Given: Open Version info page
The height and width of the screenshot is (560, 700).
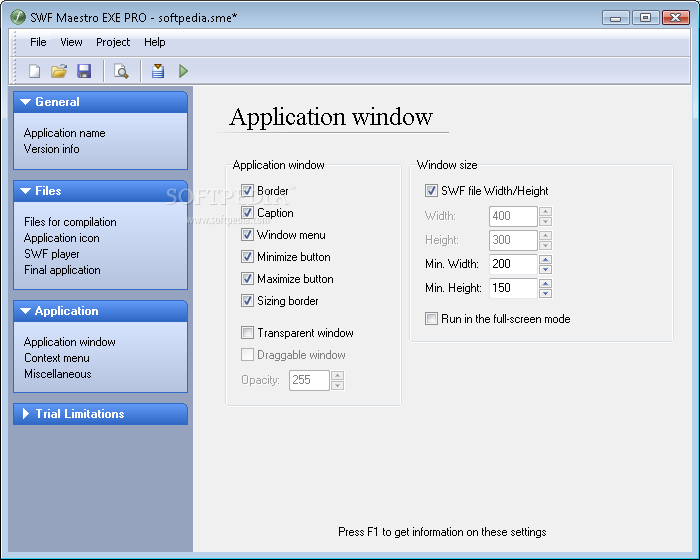Looking at the screenshot, I should pyautogui.click(x=52, y=149).
